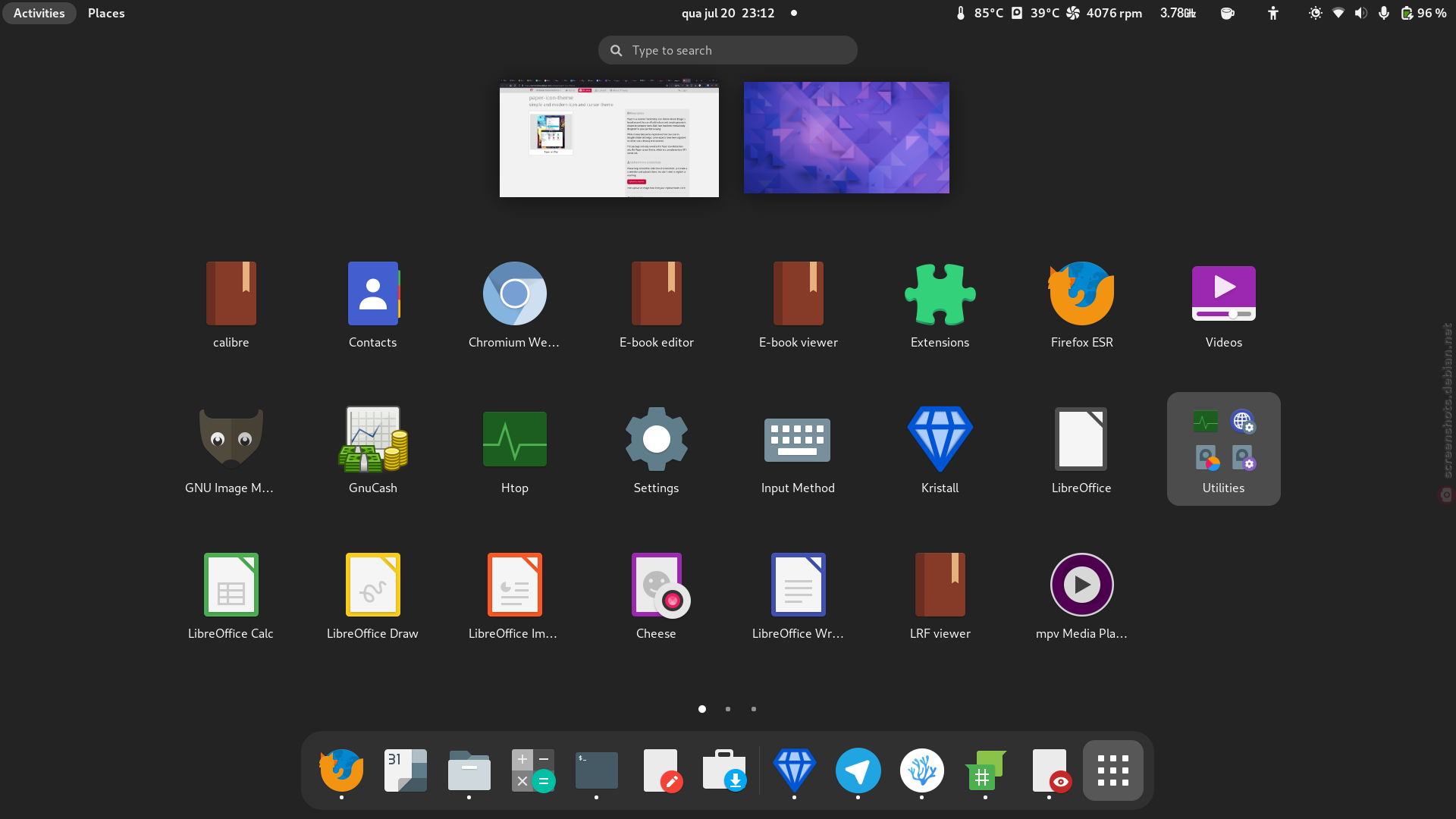This screenshot has width=1456, height=819.
Task: Open Files manager in the dock
Action: [469, 770]
